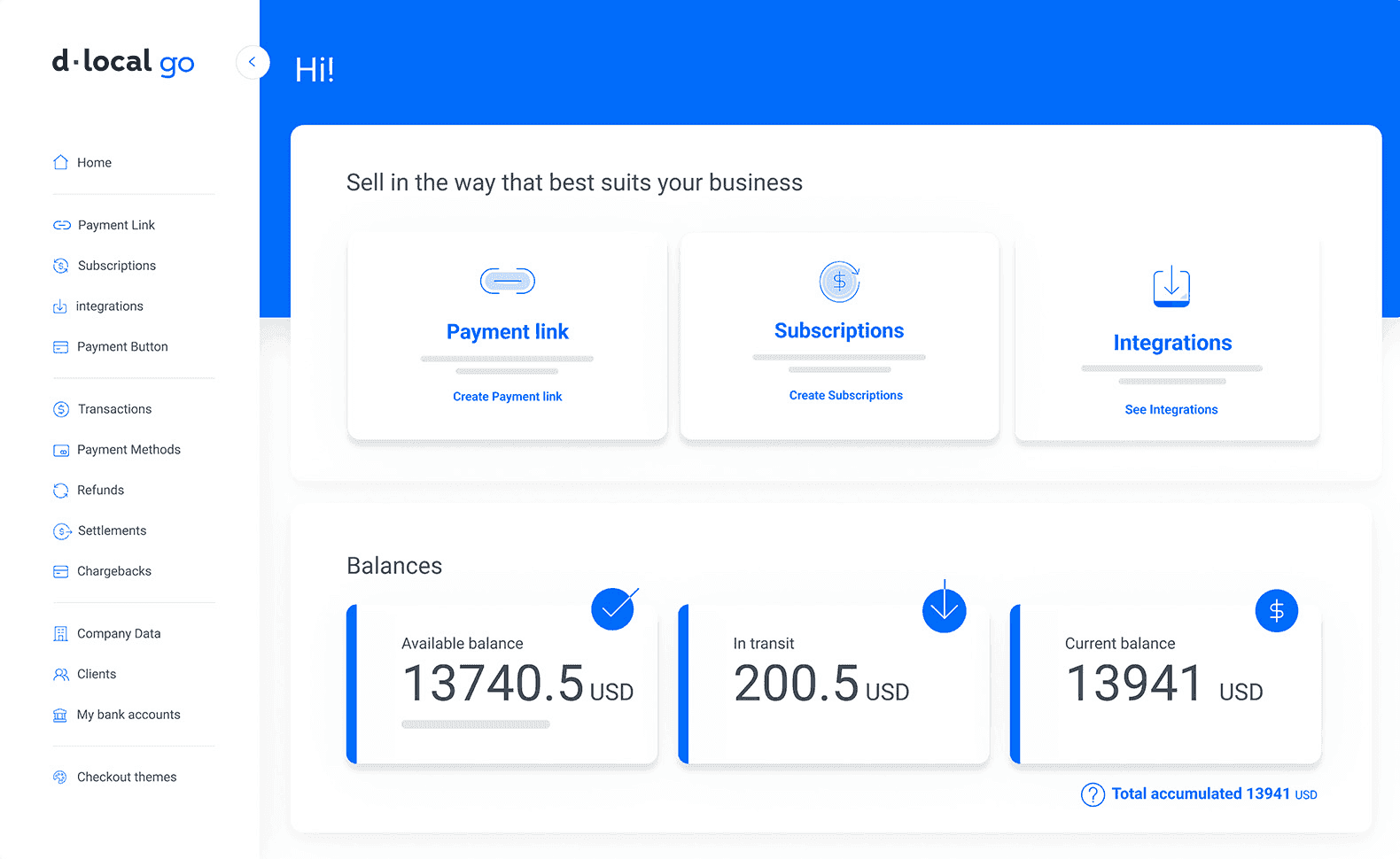This screenshot has width=1400, height=859.
Task: Click the d·local go logo
Action: point(123,62)
